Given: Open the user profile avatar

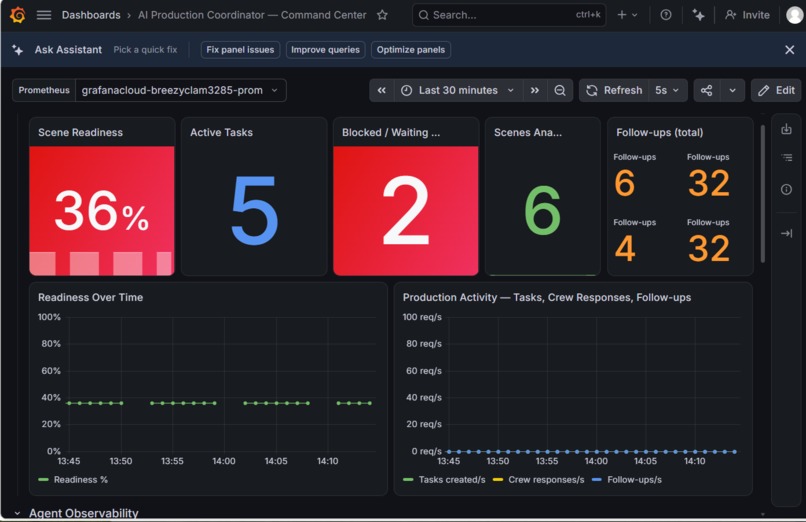Looking at the screenshot, I should 795,15.
